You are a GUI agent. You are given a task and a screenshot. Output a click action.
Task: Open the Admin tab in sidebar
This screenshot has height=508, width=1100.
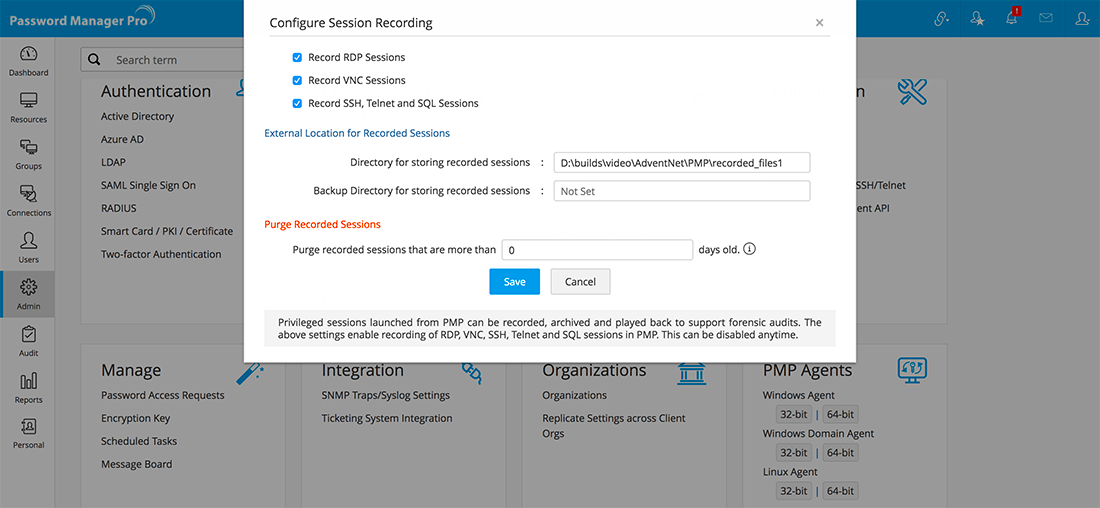pyautogui.click(x=28, y=293)
